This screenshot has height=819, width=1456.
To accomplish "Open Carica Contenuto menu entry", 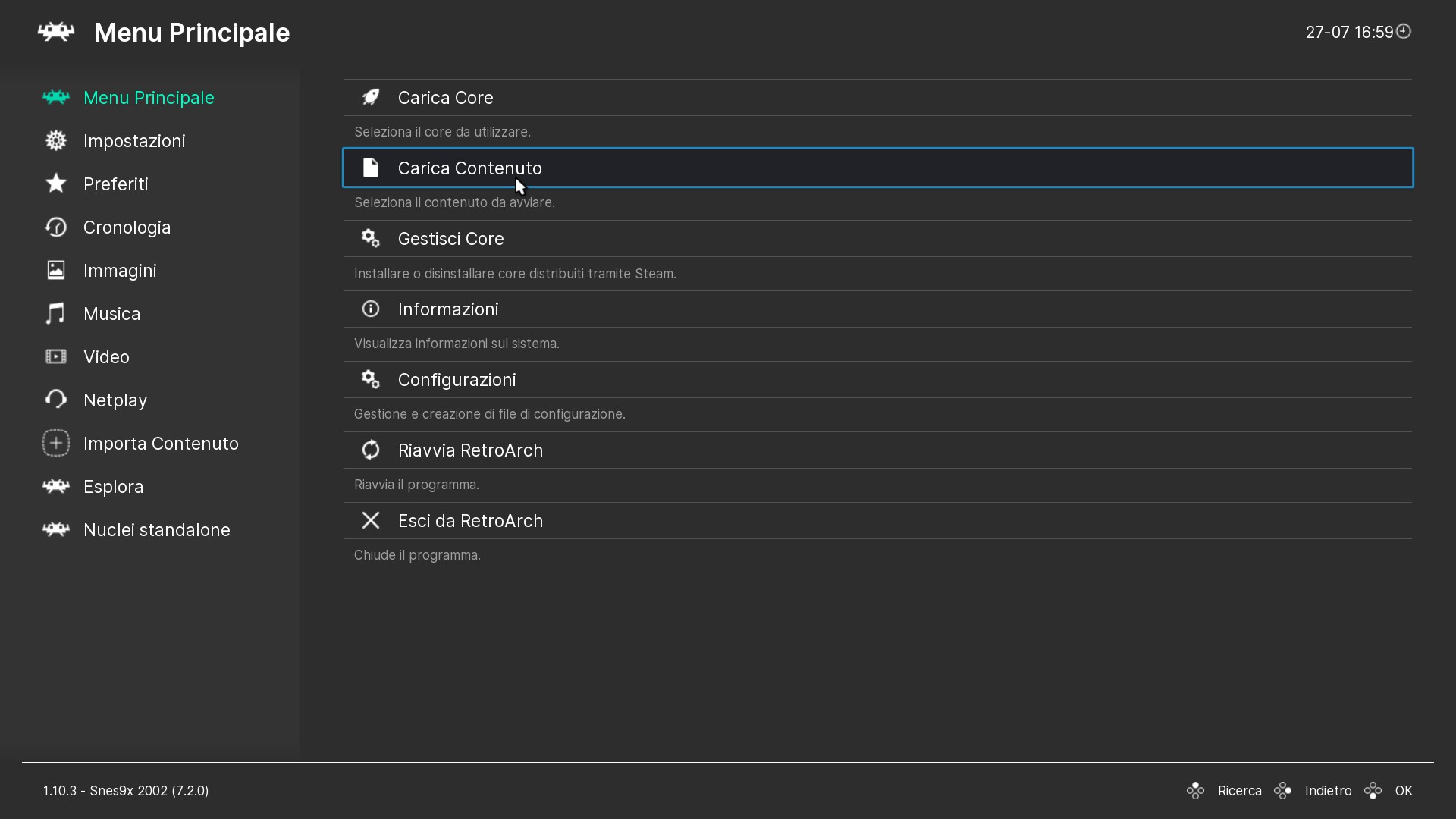I will (x=469, y=168).
